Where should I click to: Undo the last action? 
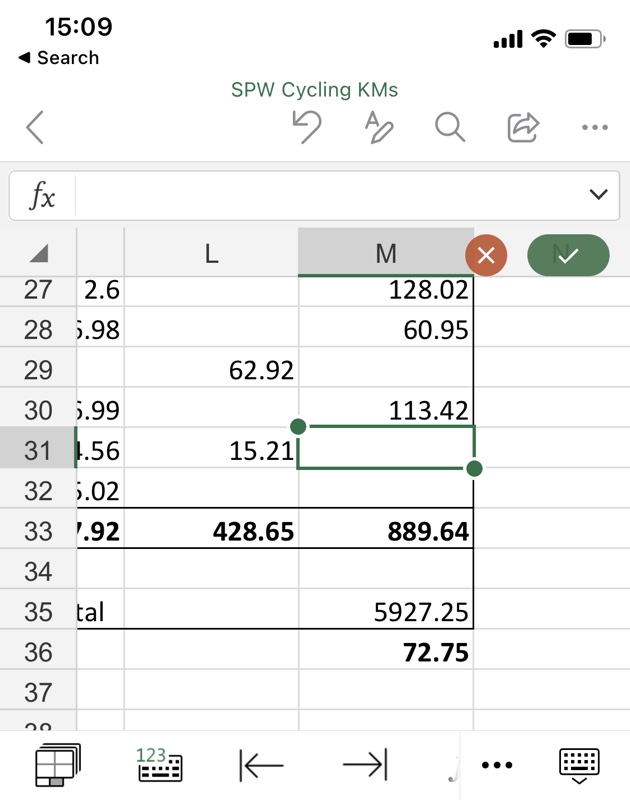click(306, 128)
